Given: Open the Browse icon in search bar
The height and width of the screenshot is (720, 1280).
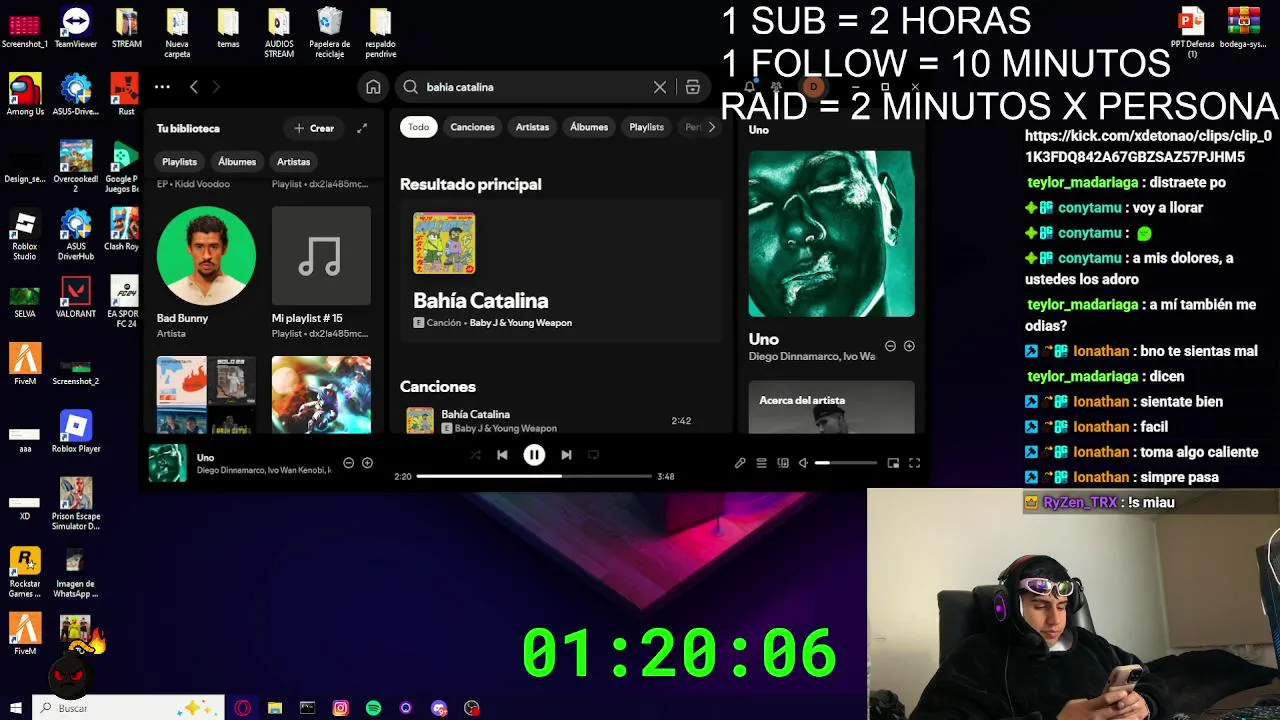Looking at the screenshot, I should coord(692,87).
